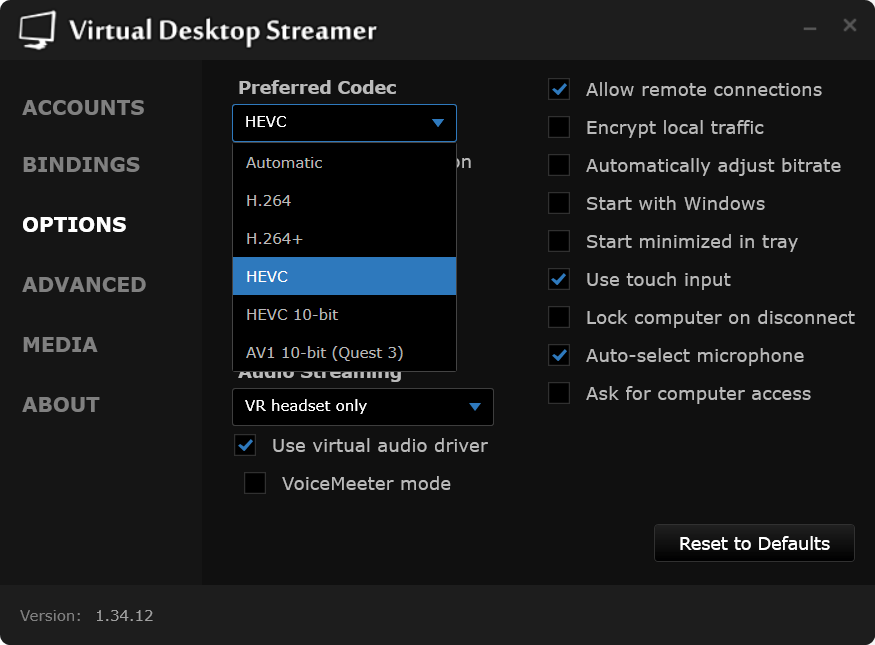The height and width of the screenshot is (645, 875).
Task: Click the Virtual Desktop Streamer monitor logo
Action: [x=38, y=31]
